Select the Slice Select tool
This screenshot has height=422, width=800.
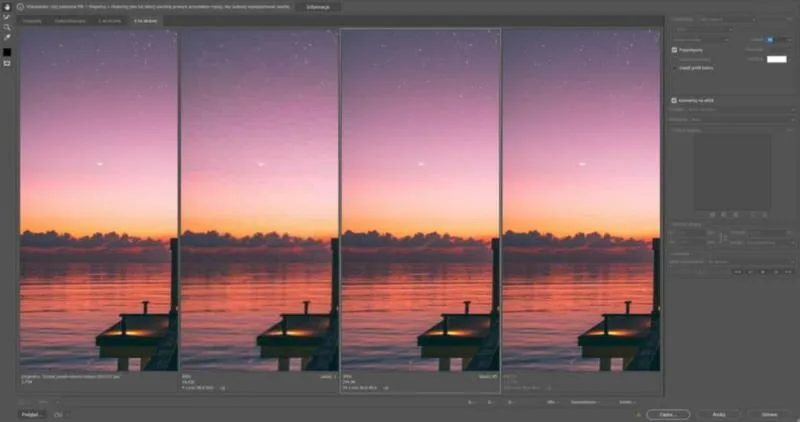coord(7,17)
